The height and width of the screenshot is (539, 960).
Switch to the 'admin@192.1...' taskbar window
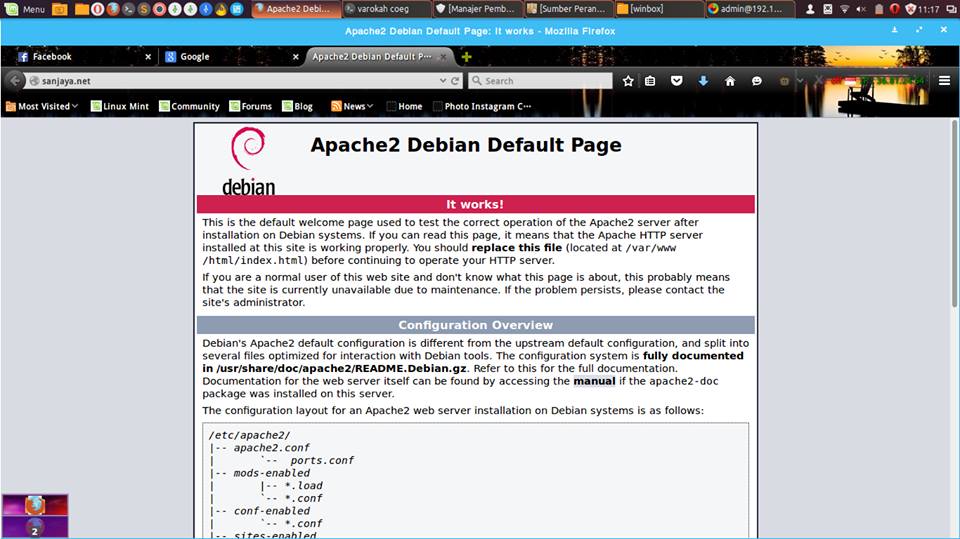click(751, 9)
